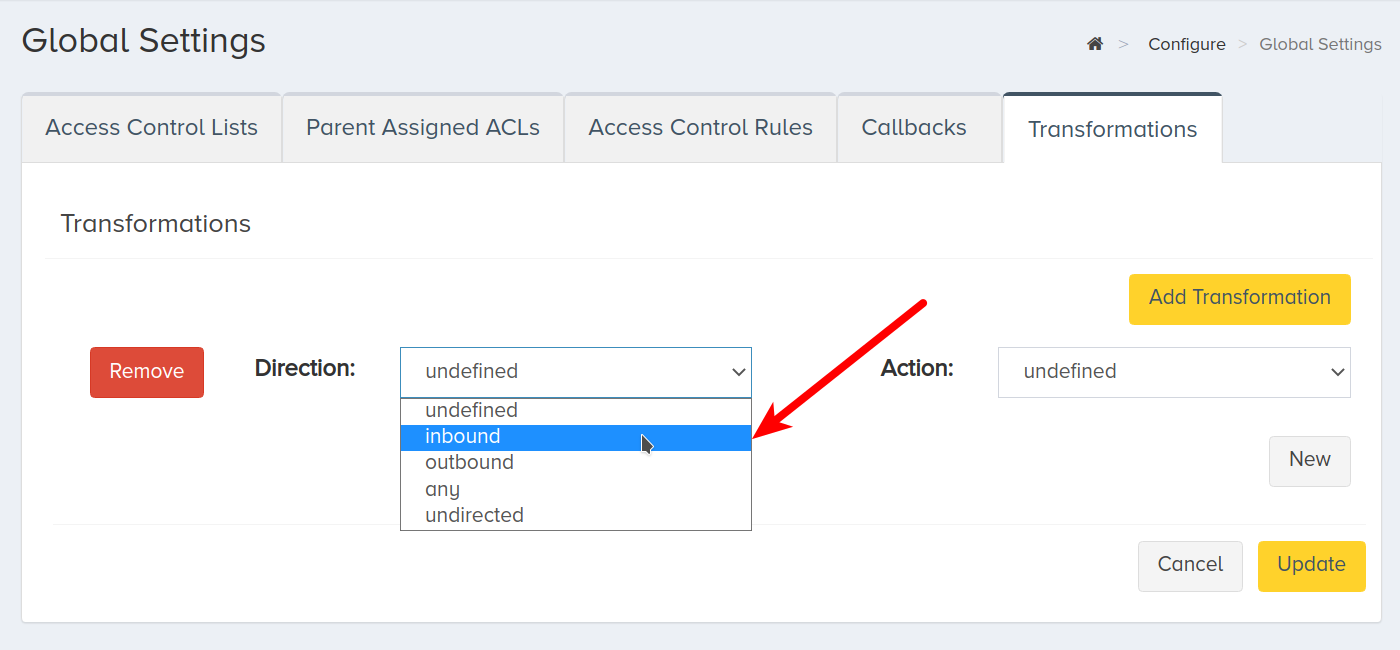Select inbound from Direction list

point(576,437)
